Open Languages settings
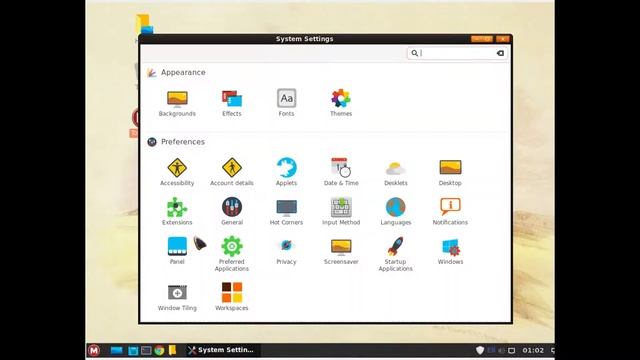The height and width of the screenshot is (360, 640). coord(396,211)
